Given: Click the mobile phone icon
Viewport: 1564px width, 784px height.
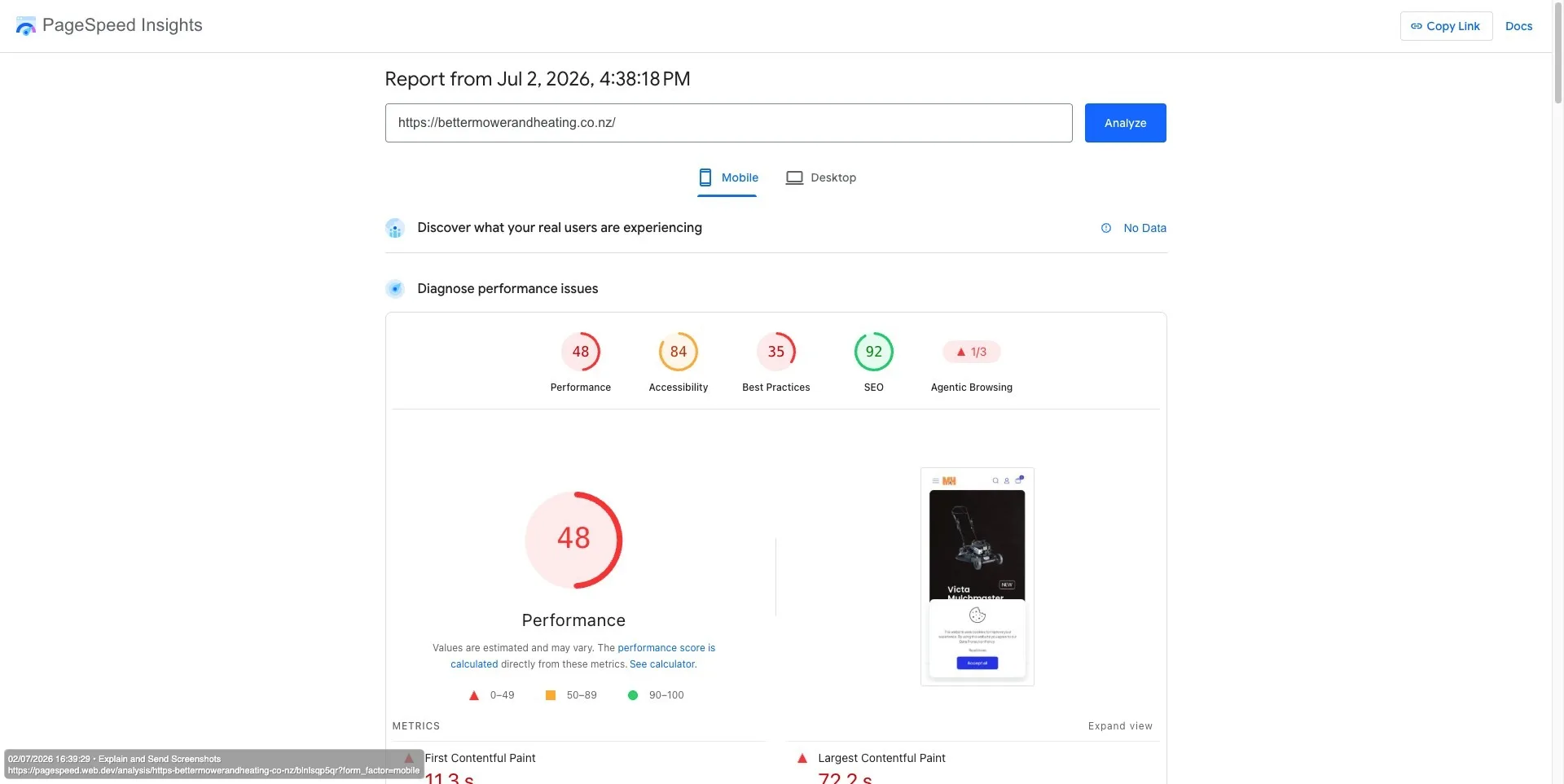Looking at the screenshot, I should [705, 177].
